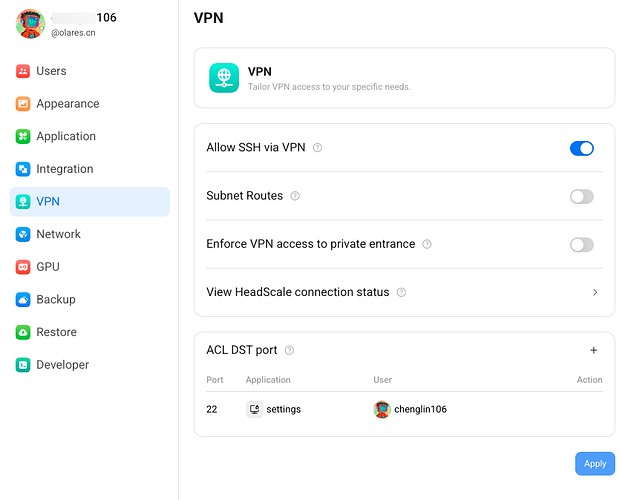The width and height of the screenshot is (621, 500).
Task: Click the 'Tailor VPN access to your specific needs' description
Action: pyautogui.click(x=329, y=87)
